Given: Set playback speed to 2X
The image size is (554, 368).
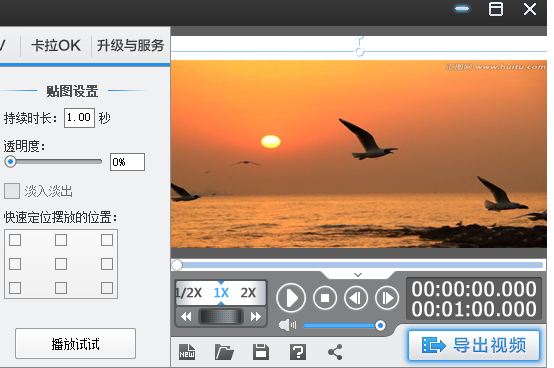Looking at the screenshot, I should click(248, 293).
